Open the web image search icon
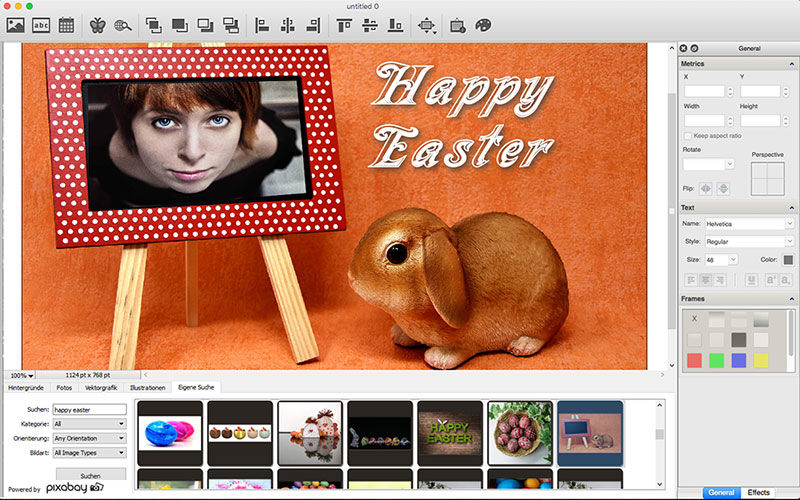The width and height of the screenshot is (800, 500). tap(122, 25)
